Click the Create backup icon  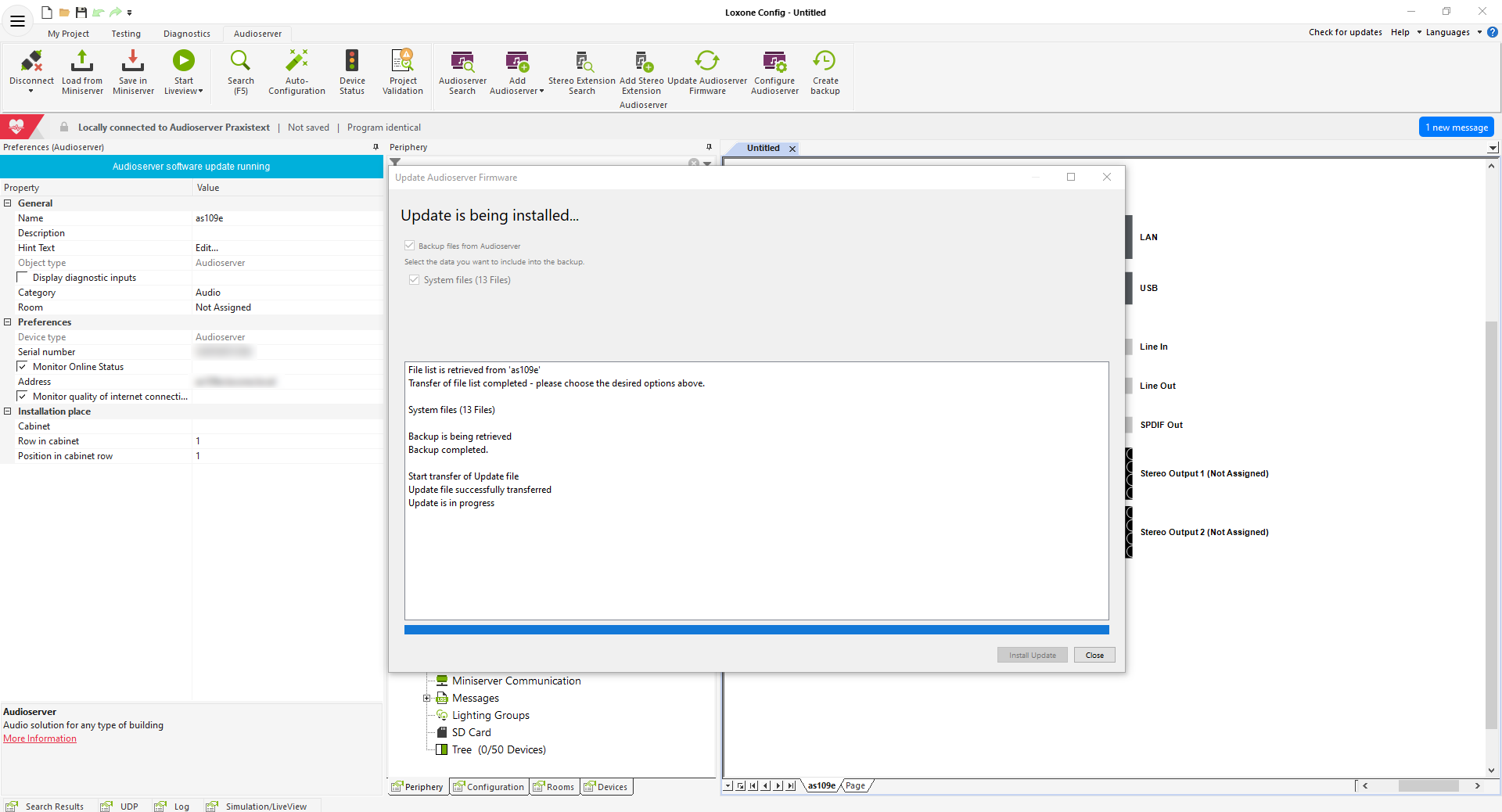[825, 62]
